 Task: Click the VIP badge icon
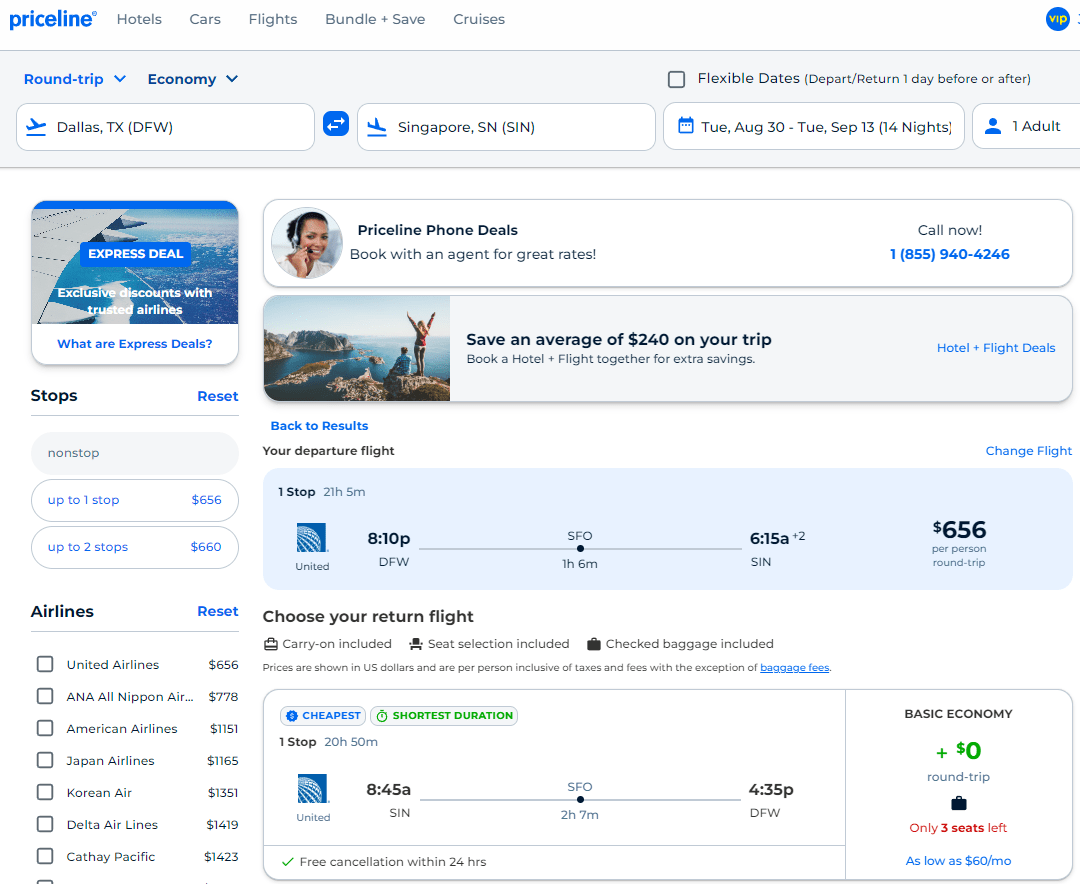(1057, 19)
